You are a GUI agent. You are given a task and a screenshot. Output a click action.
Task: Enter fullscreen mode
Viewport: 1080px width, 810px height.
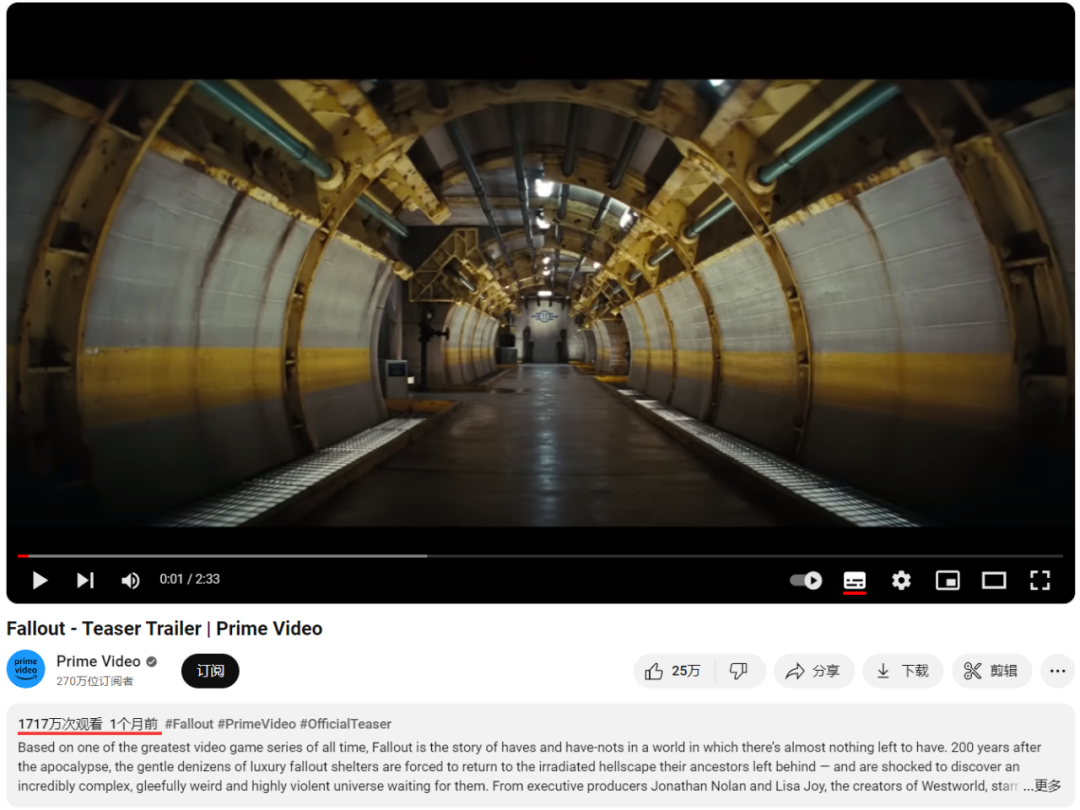coord(1040,581)
